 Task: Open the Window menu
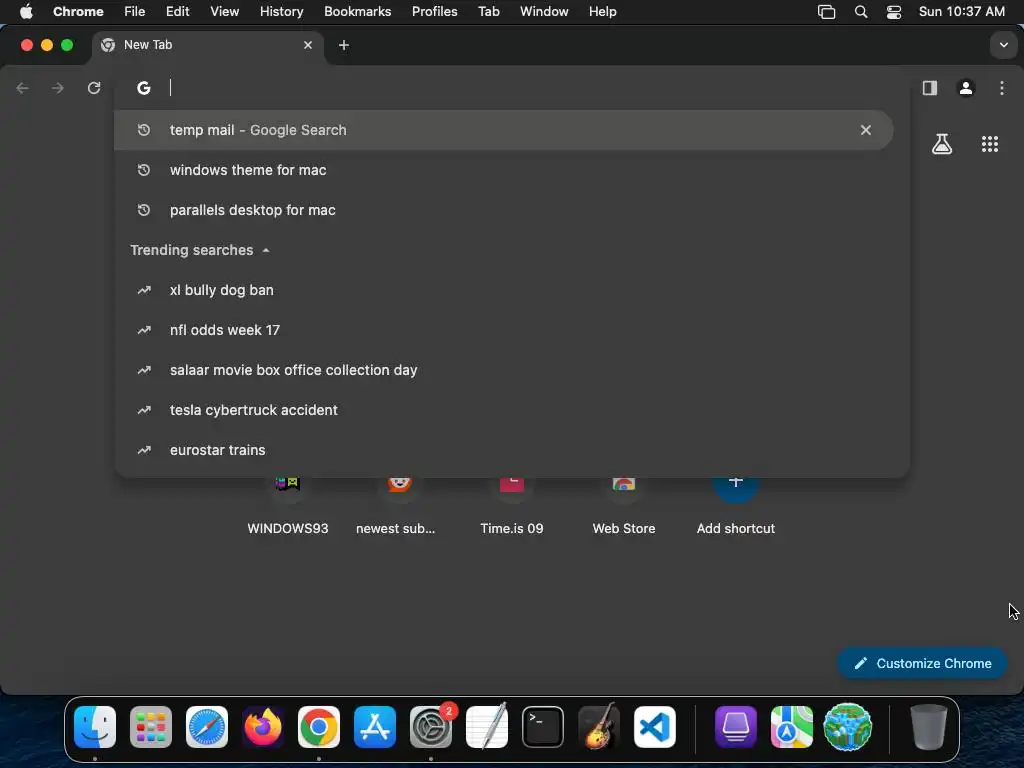click(x=544, y=12)
